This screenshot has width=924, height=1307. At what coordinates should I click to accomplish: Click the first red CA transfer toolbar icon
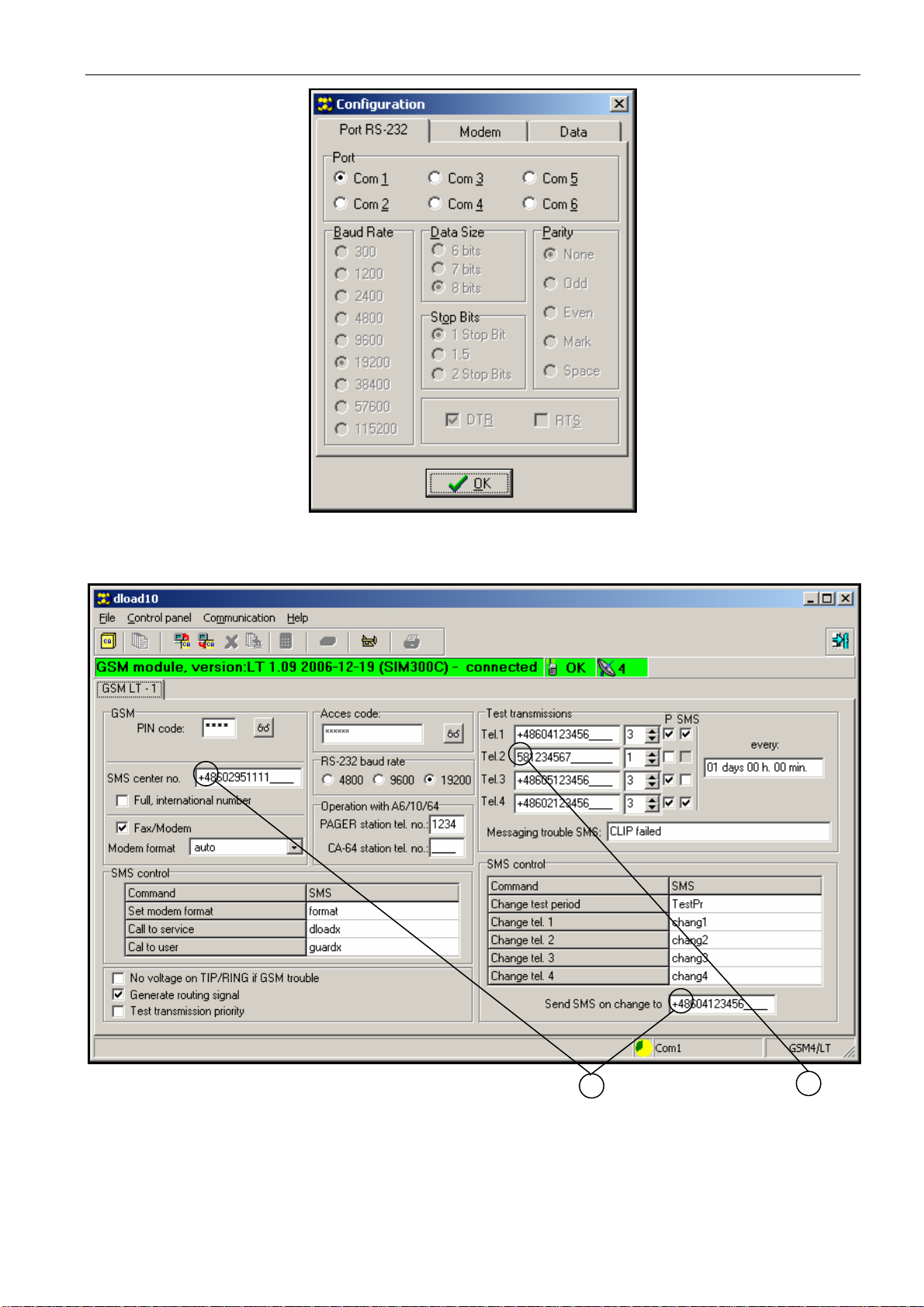(182, 641)
